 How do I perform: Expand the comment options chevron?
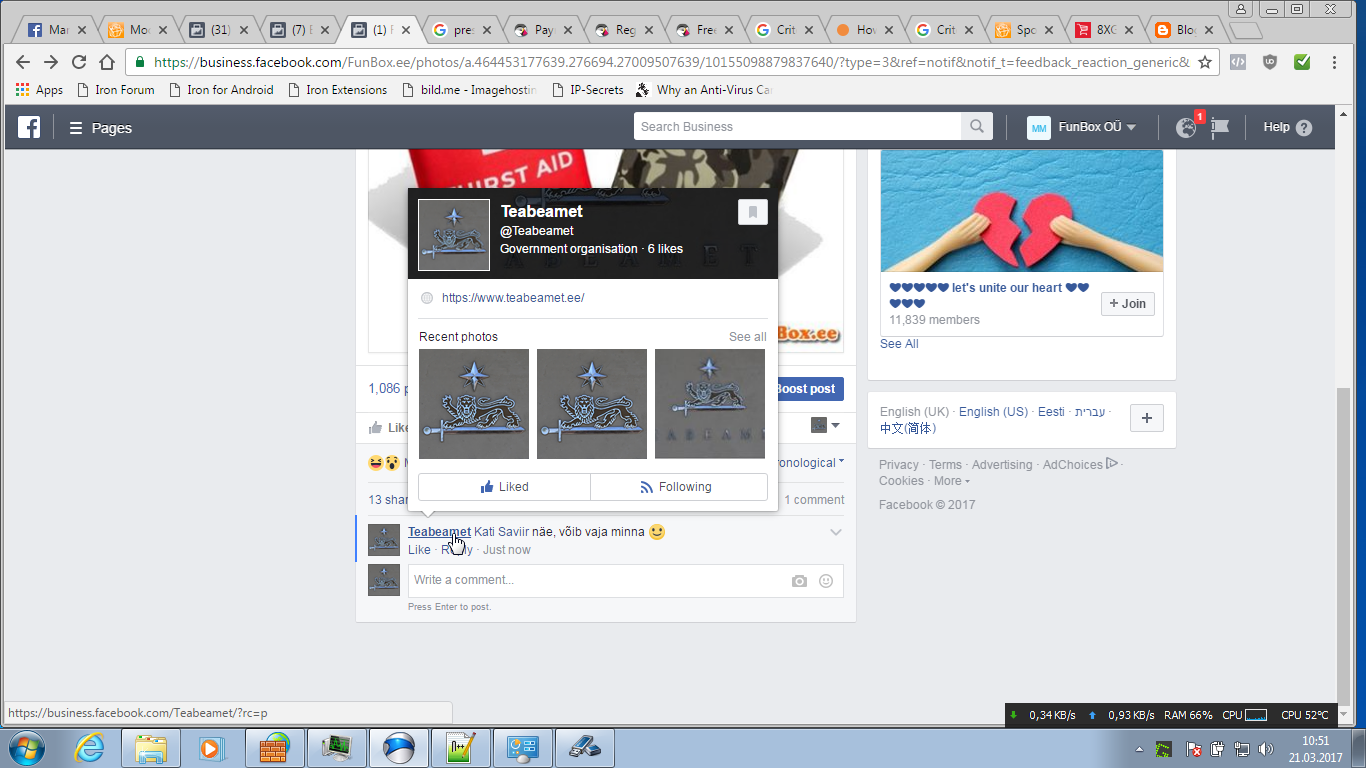tap(836, 532)
